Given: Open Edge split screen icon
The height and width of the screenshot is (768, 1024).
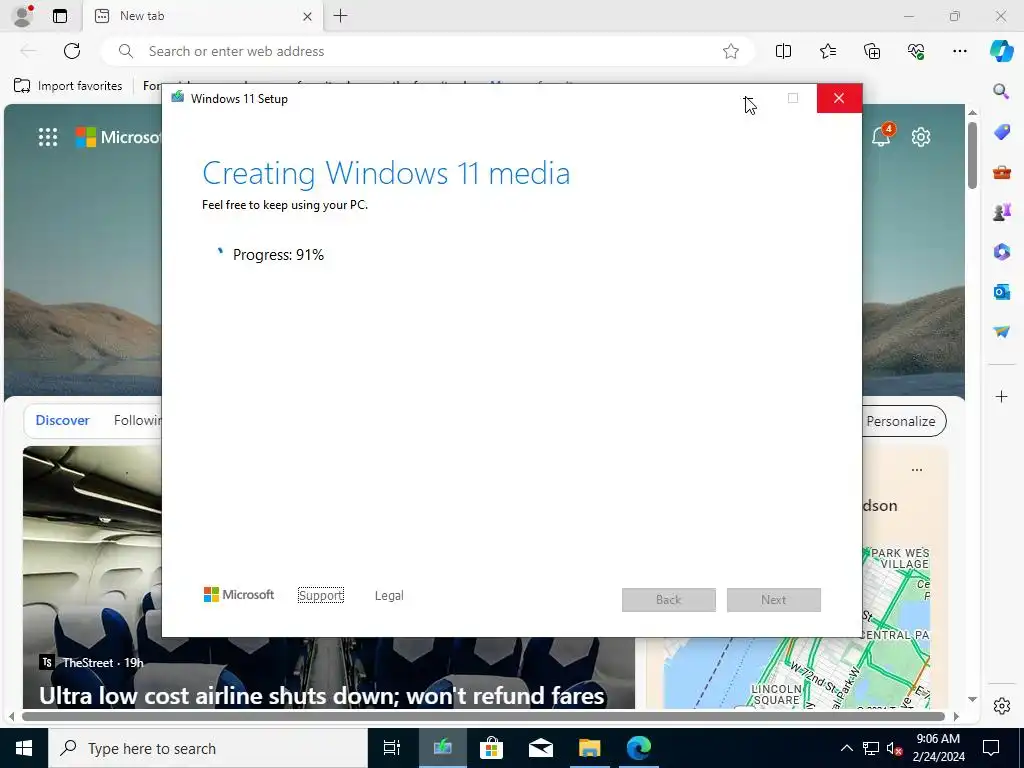Looking at the screenshot, I should point(783,51).
